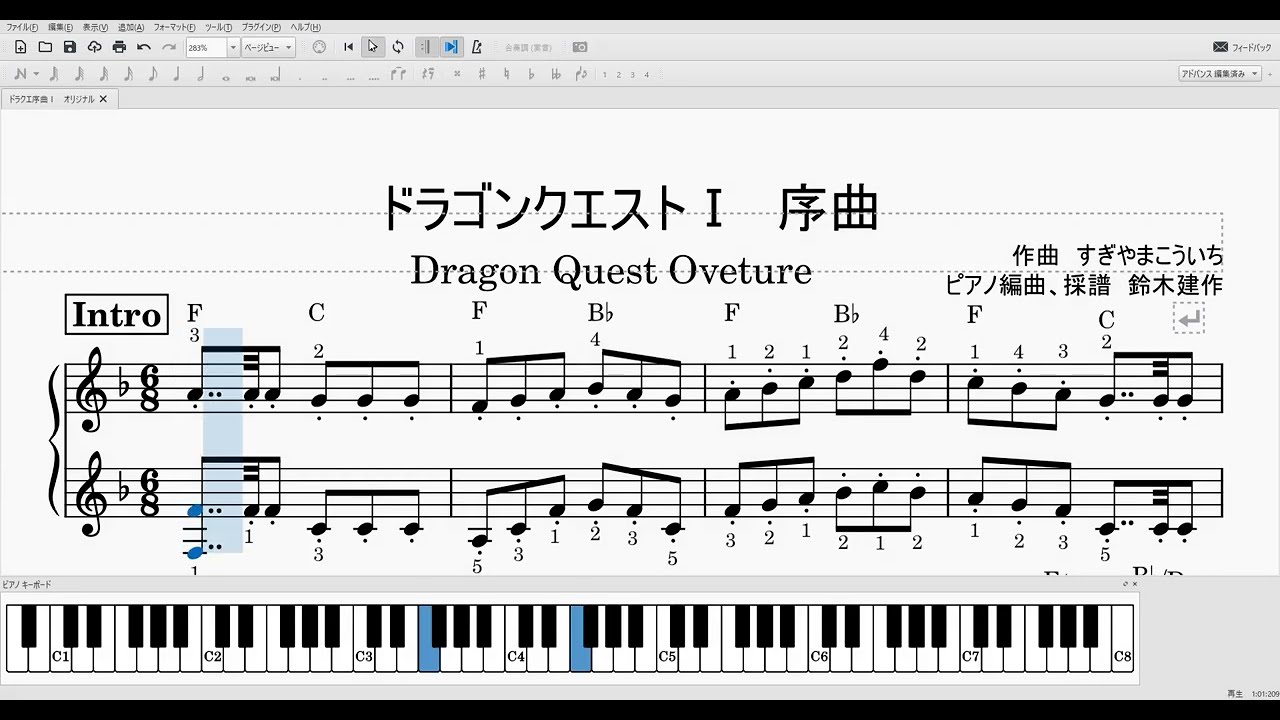Toggle loop playback mode
1280x720 pixels.
pos(397,47)
